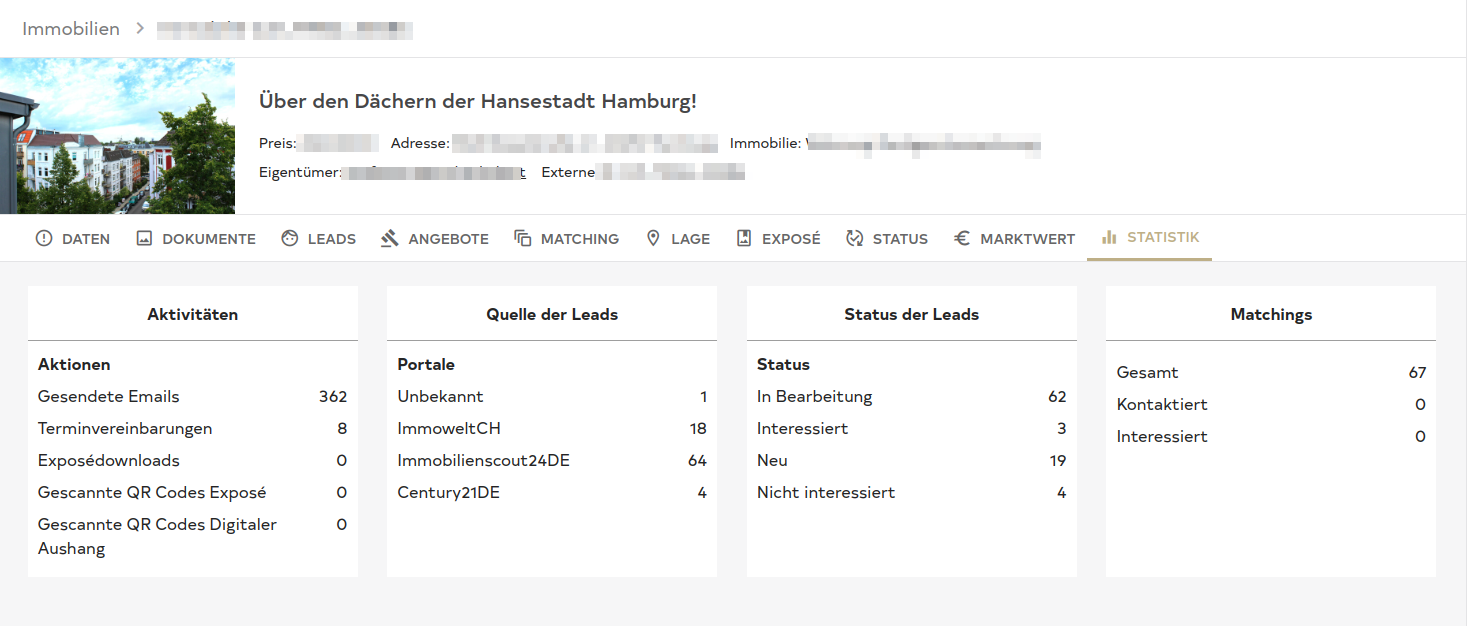The width and height of the screenshot is (1467, 626).
Task: Click the Exposé document icon
Action: click(x=744, y=239)
